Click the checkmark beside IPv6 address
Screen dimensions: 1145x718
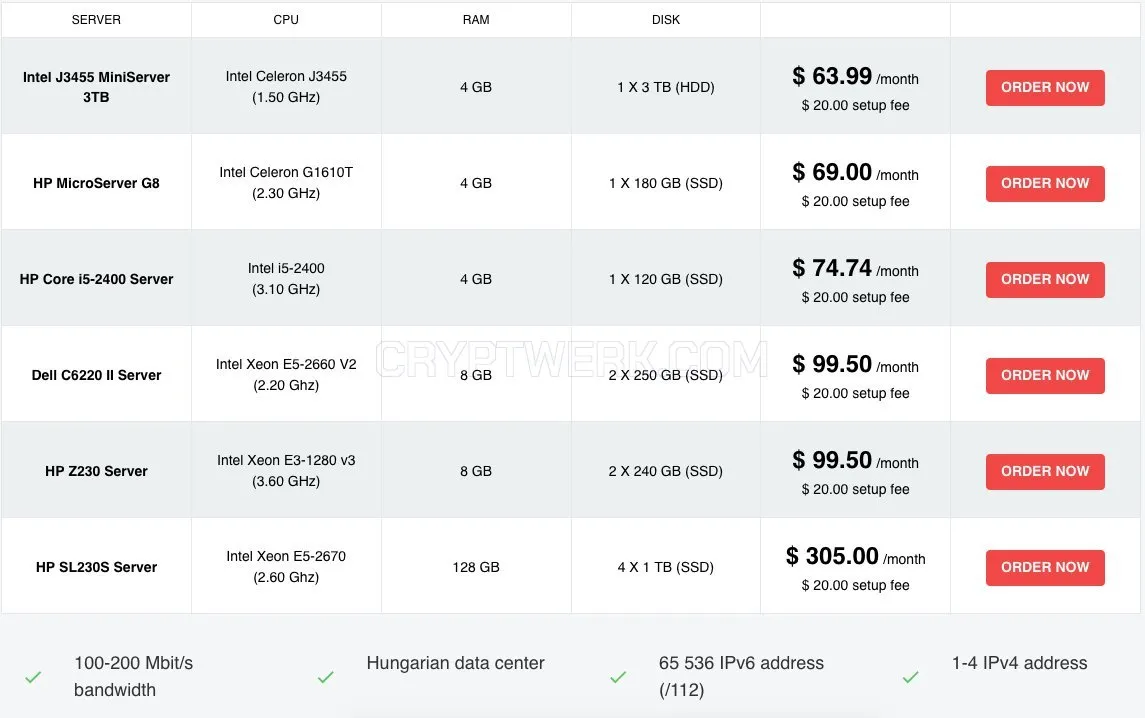pos(619,677)
